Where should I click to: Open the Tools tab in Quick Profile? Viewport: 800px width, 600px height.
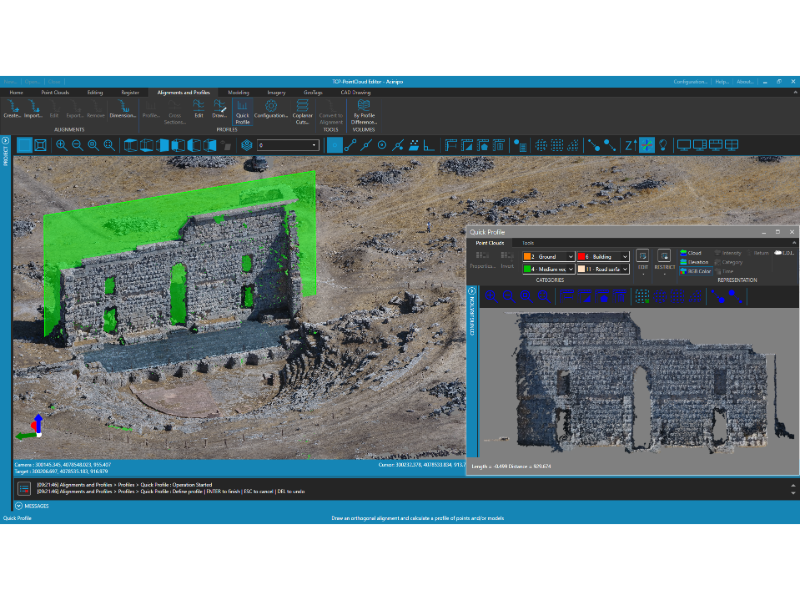point(528,243)
